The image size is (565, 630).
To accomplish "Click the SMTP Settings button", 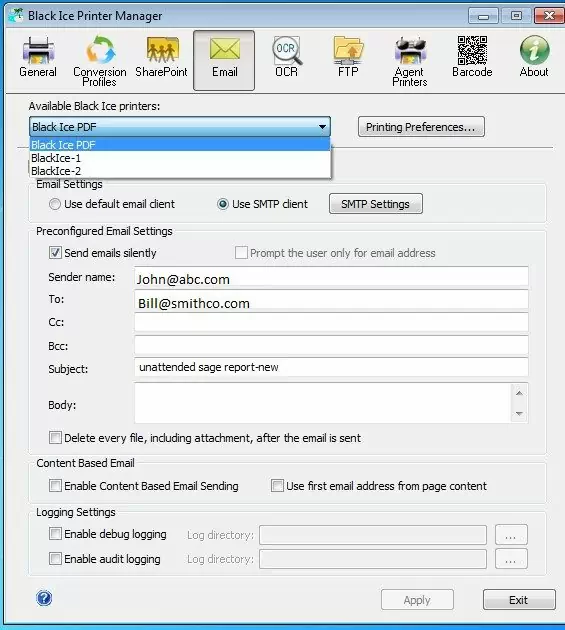I will click(376, 204).
